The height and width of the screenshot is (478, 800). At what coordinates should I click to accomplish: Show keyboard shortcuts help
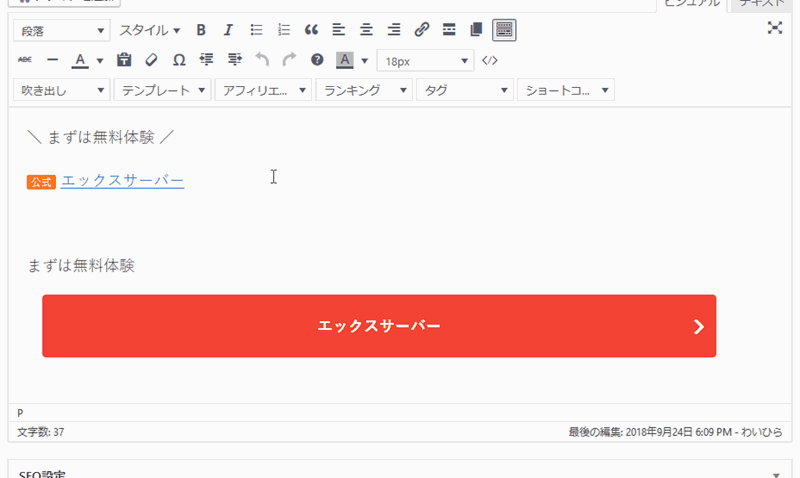317,60
